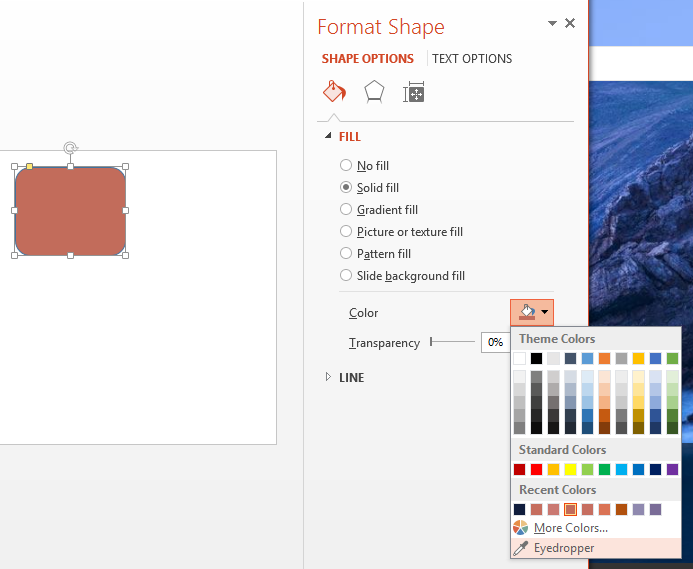The width and height of the screenshot is (693, 569).
Task: Pick white theme color swatch
Action: click(520, 358)
